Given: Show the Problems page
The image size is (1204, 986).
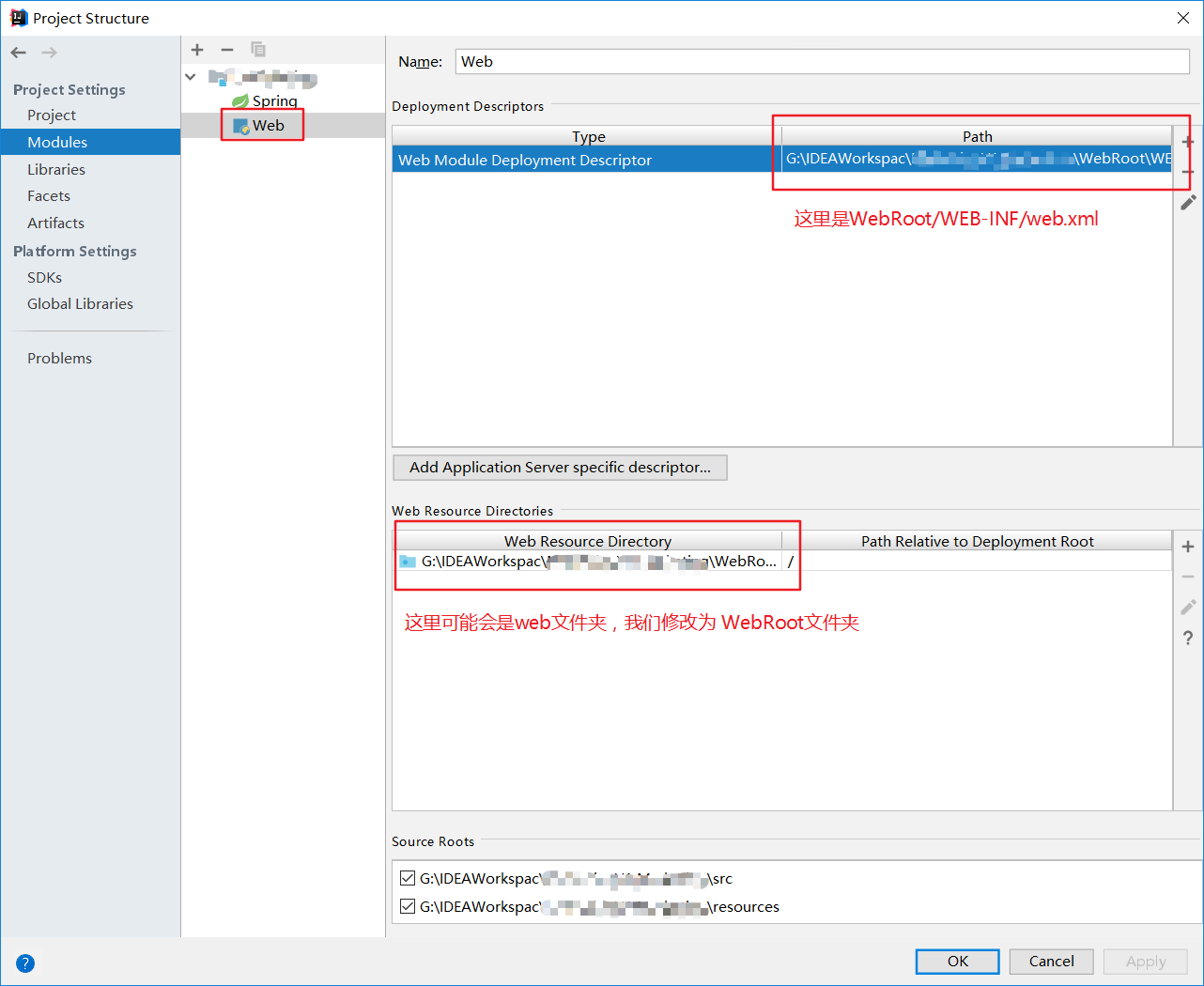Looking at the screenshot, I should tap(59, 358).
